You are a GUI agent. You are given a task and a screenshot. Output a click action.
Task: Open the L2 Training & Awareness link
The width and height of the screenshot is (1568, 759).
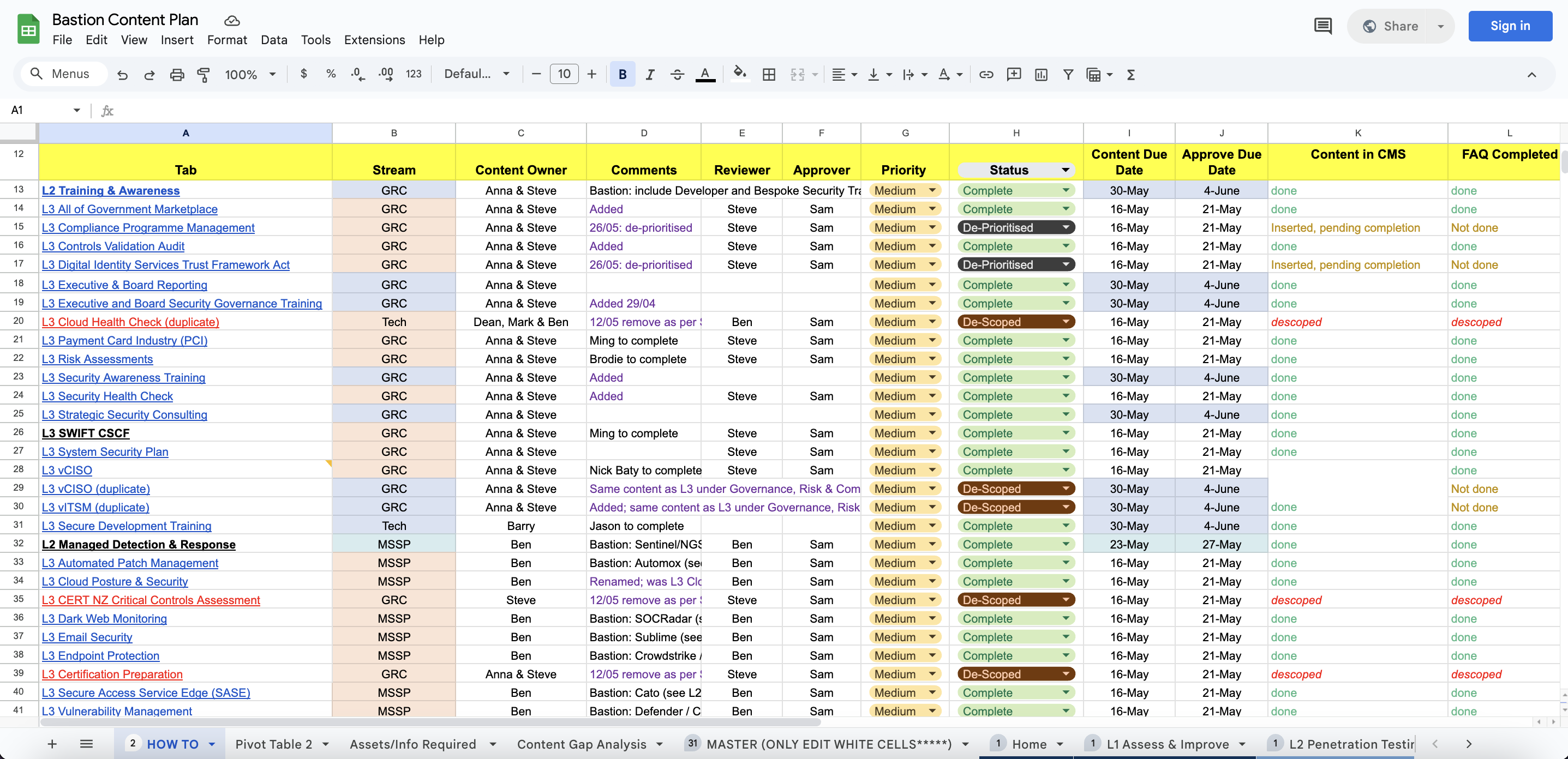click(110, 190)
